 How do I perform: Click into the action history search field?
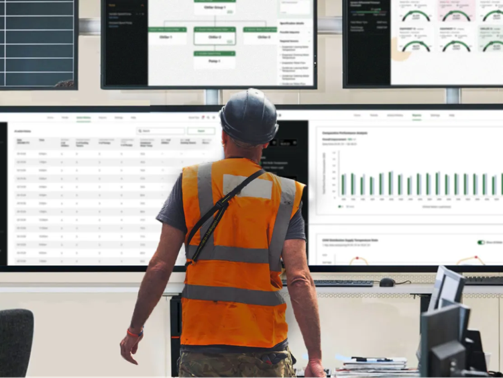click(160, 131)
